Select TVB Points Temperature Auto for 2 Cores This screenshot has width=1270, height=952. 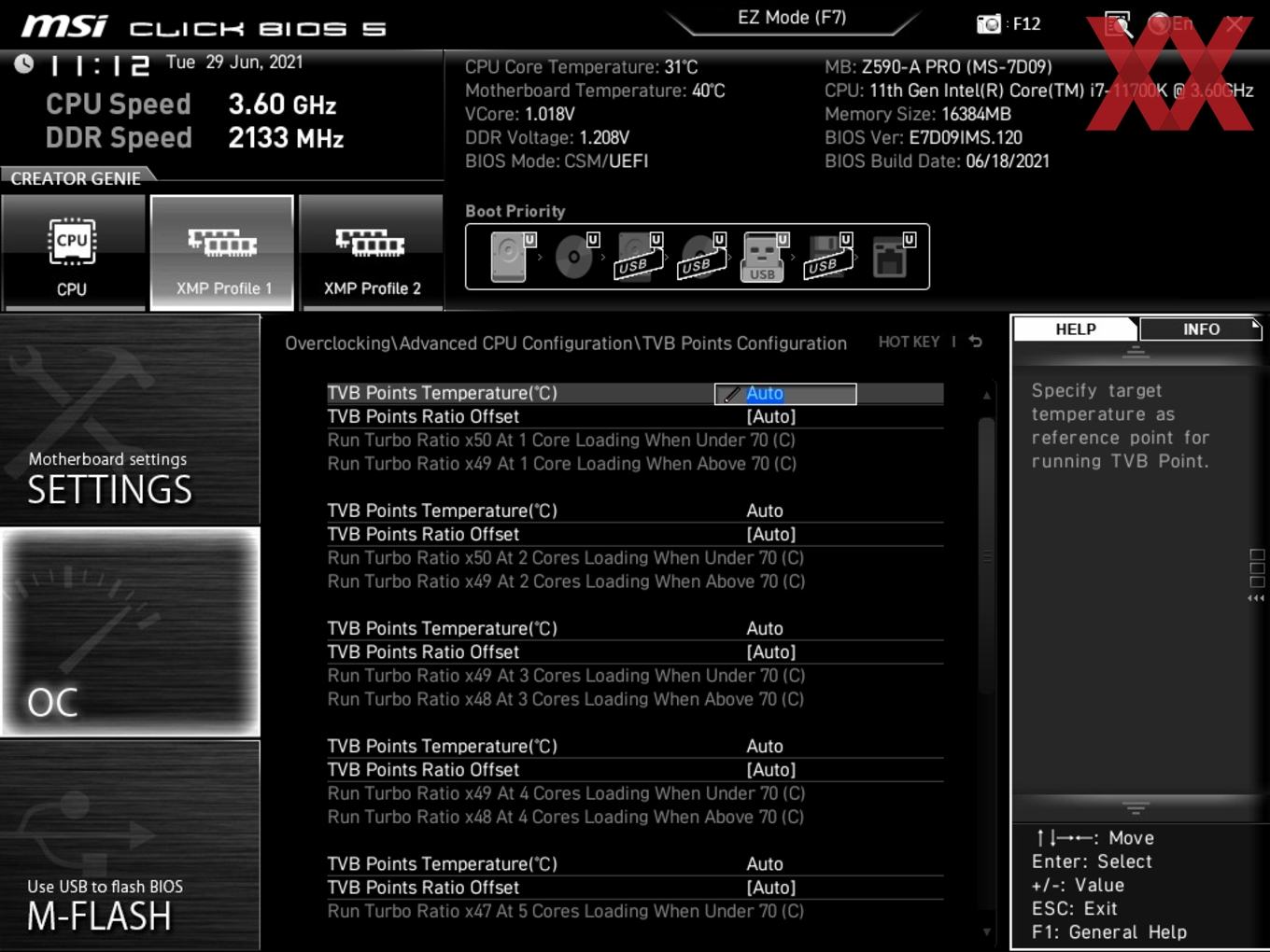(x=765, y=511)
